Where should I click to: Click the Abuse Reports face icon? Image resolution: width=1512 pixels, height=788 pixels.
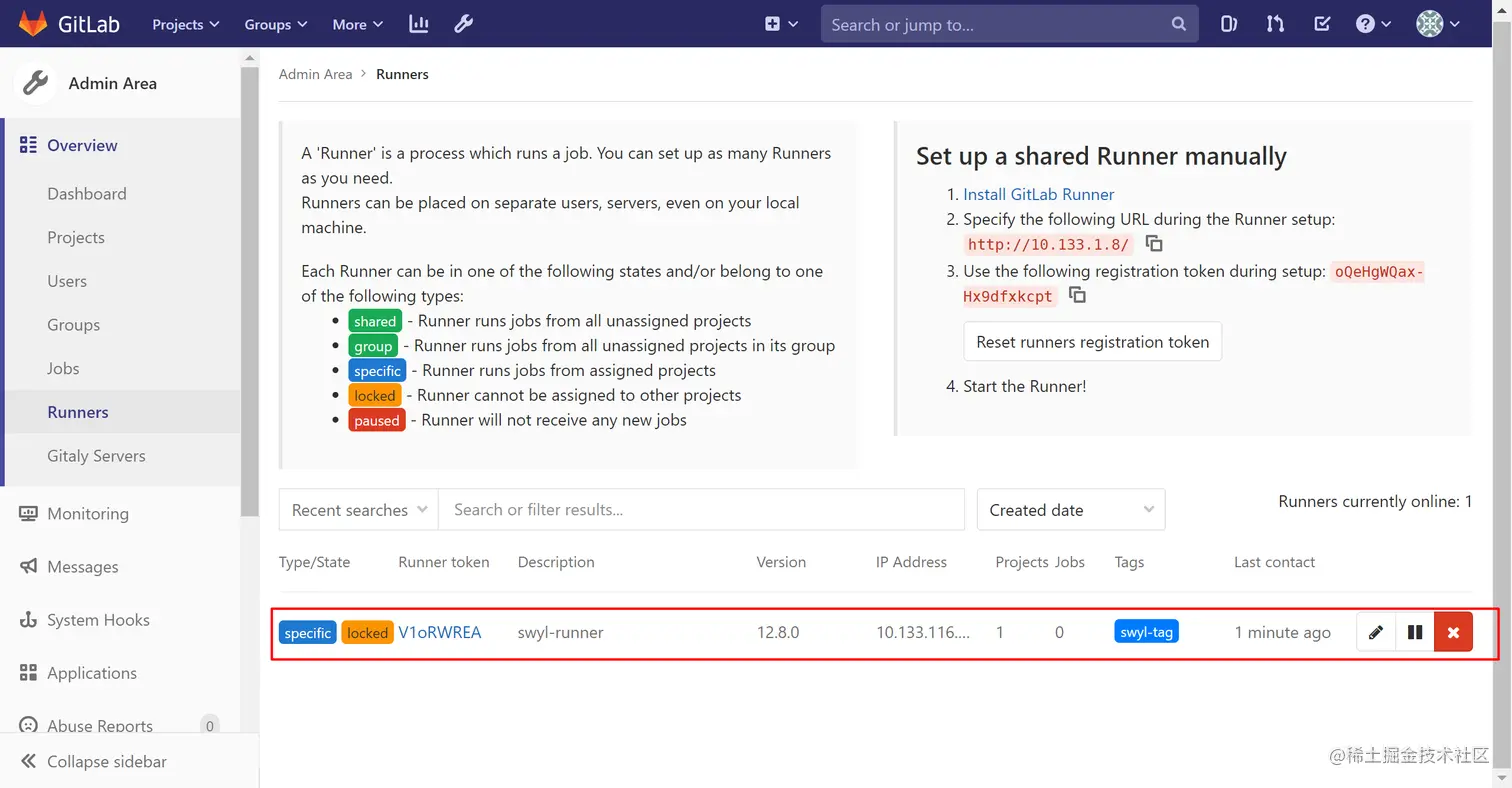pos(28,726)
